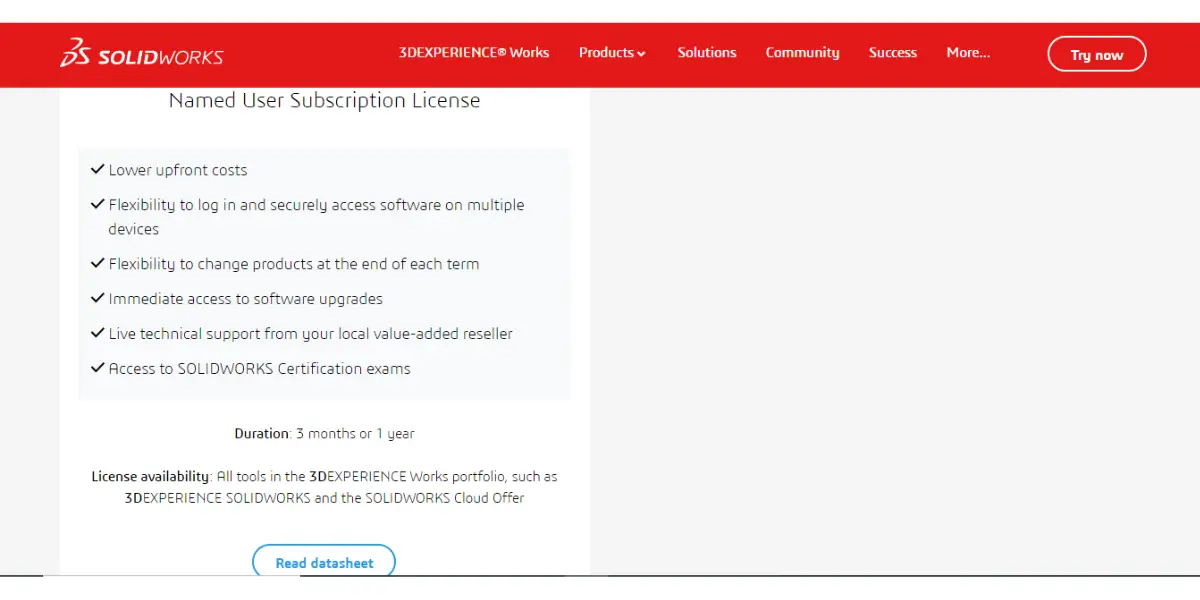Click the Read datasheet button
1200x600 pixels.
click(324, 562)
